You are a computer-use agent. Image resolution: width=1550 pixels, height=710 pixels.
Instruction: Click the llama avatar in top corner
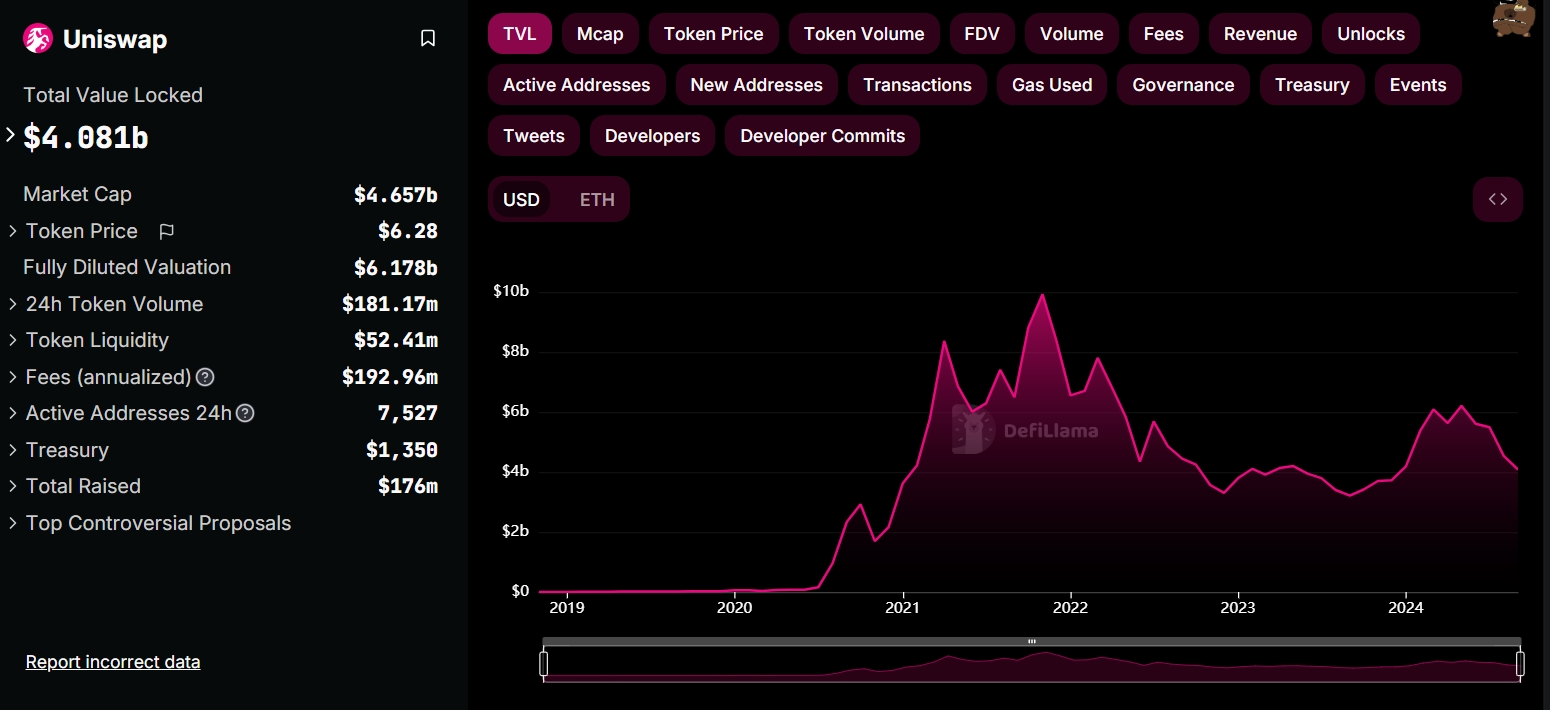click(1513, 18)
